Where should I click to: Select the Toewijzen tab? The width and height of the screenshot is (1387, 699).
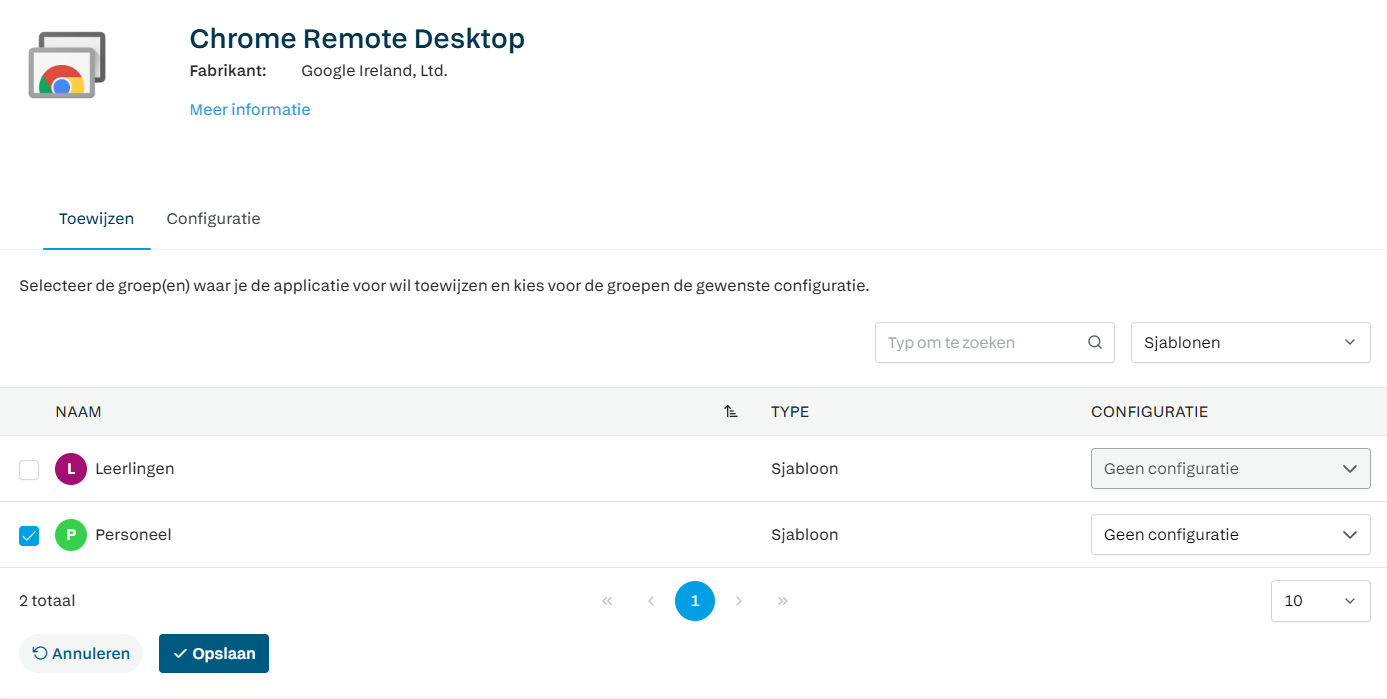coord(96,219)
